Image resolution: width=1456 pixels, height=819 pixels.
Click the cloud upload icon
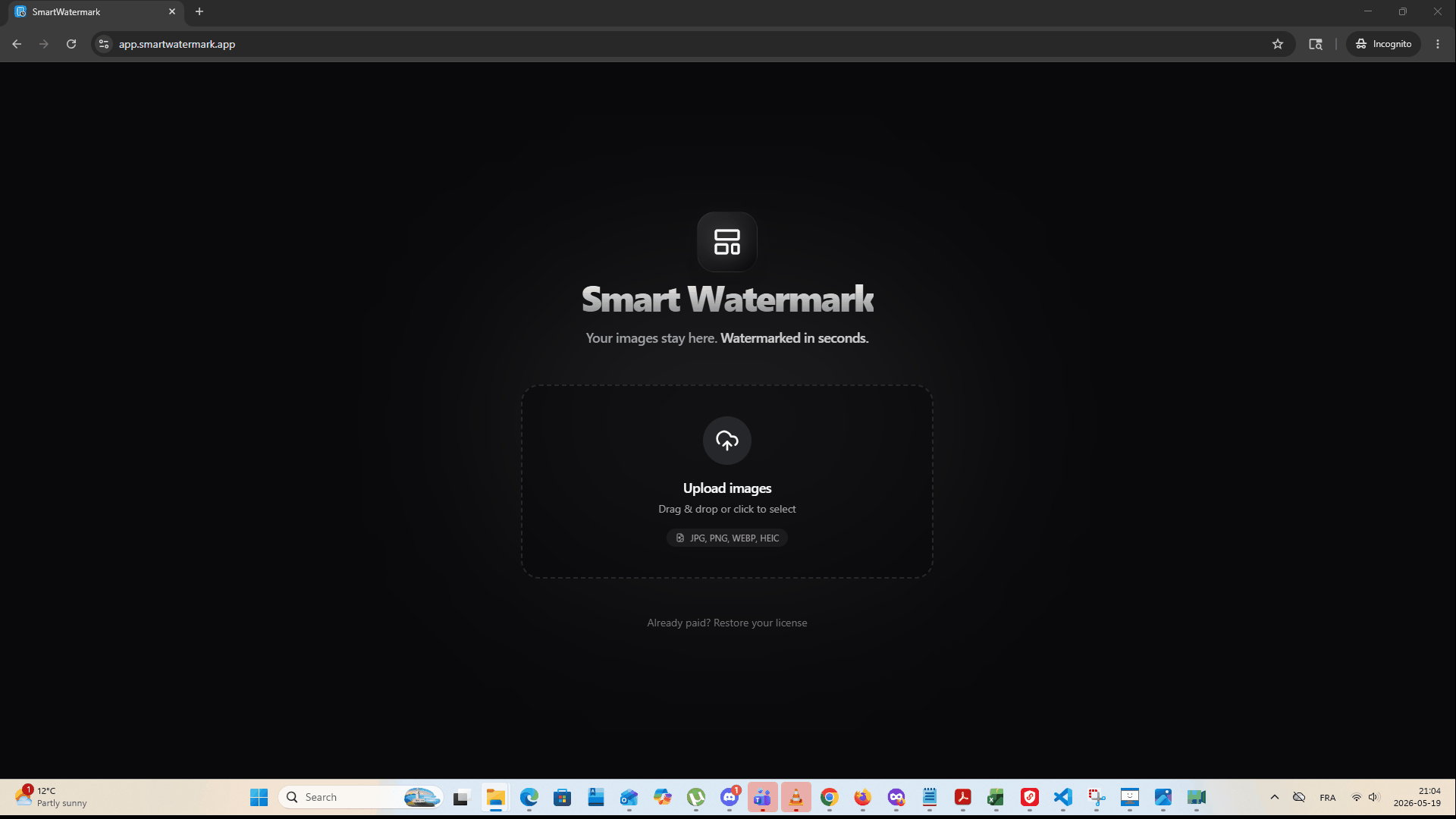726,441
